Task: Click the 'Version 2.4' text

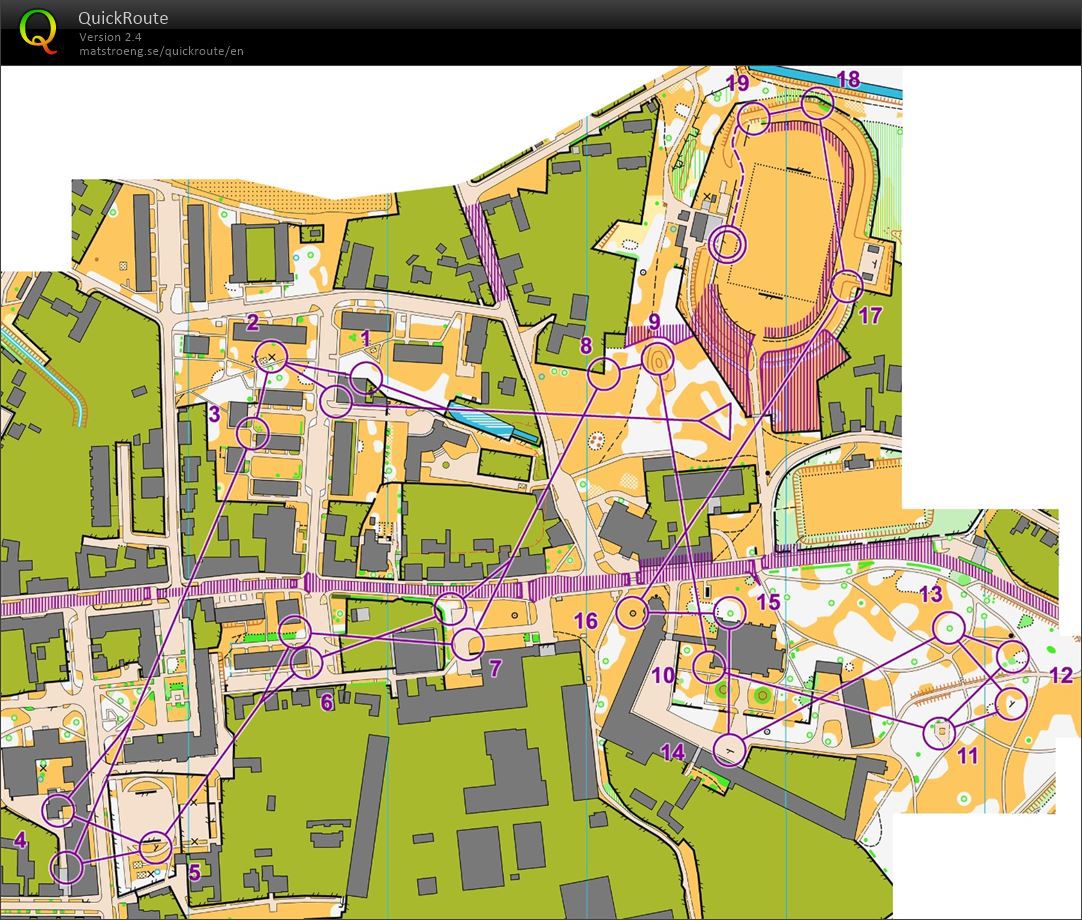Action: (110, 37)
